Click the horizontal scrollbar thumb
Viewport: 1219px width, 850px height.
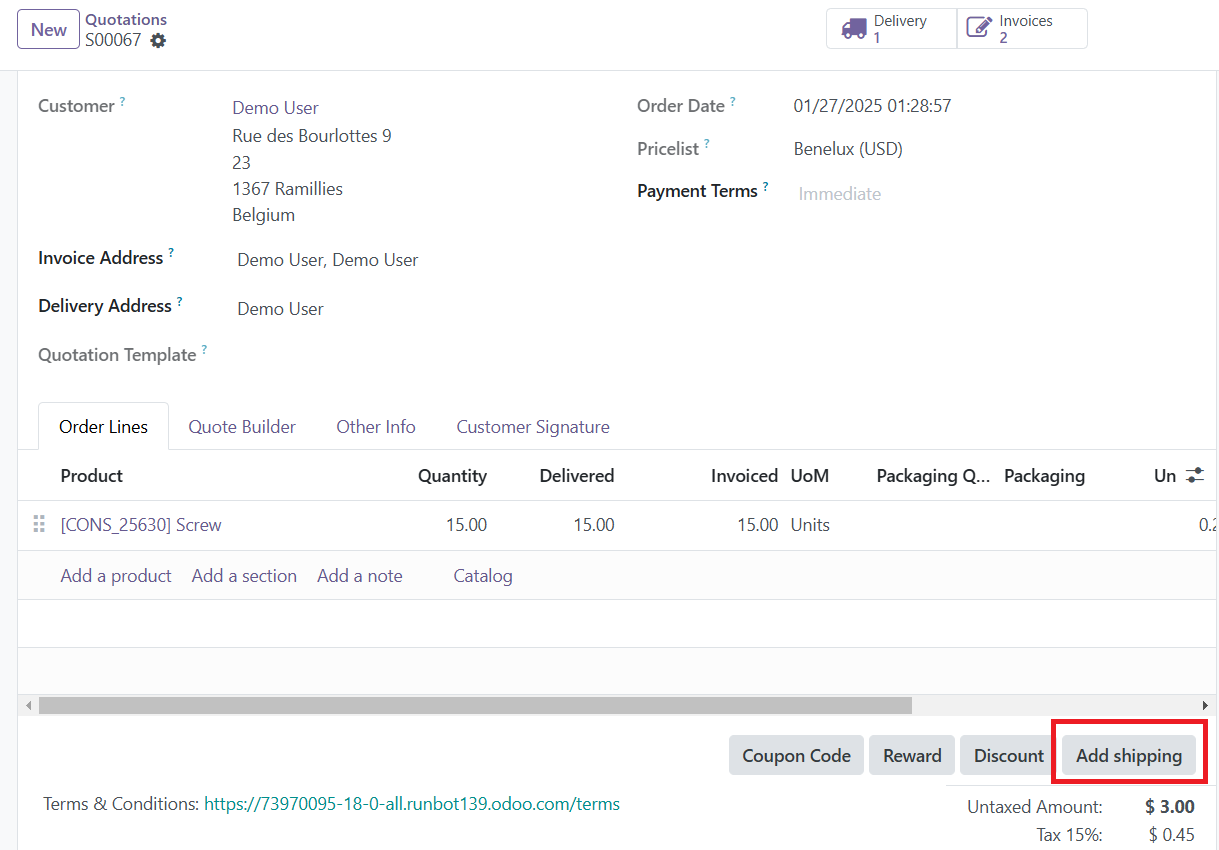(x=475, y=705)
